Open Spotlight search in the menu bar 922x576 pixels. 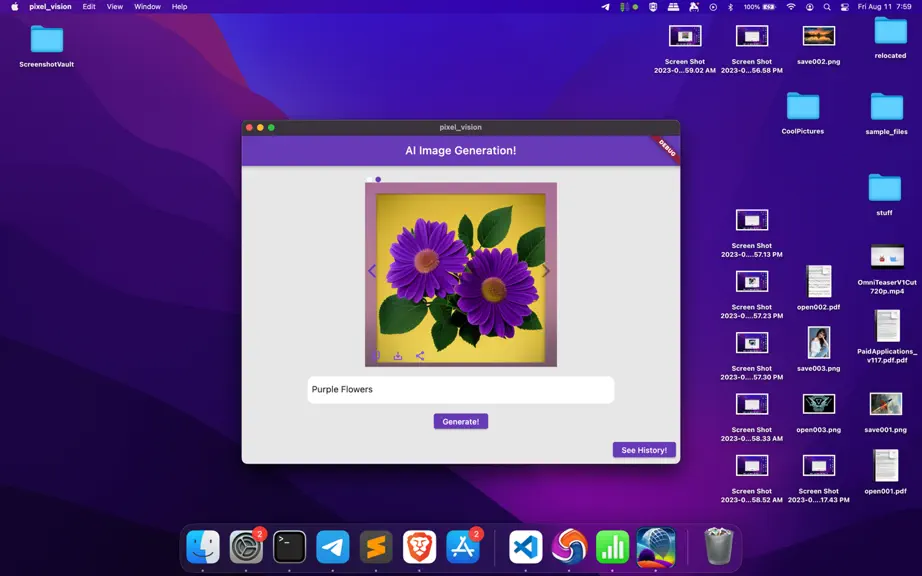[x=827, y=6]
